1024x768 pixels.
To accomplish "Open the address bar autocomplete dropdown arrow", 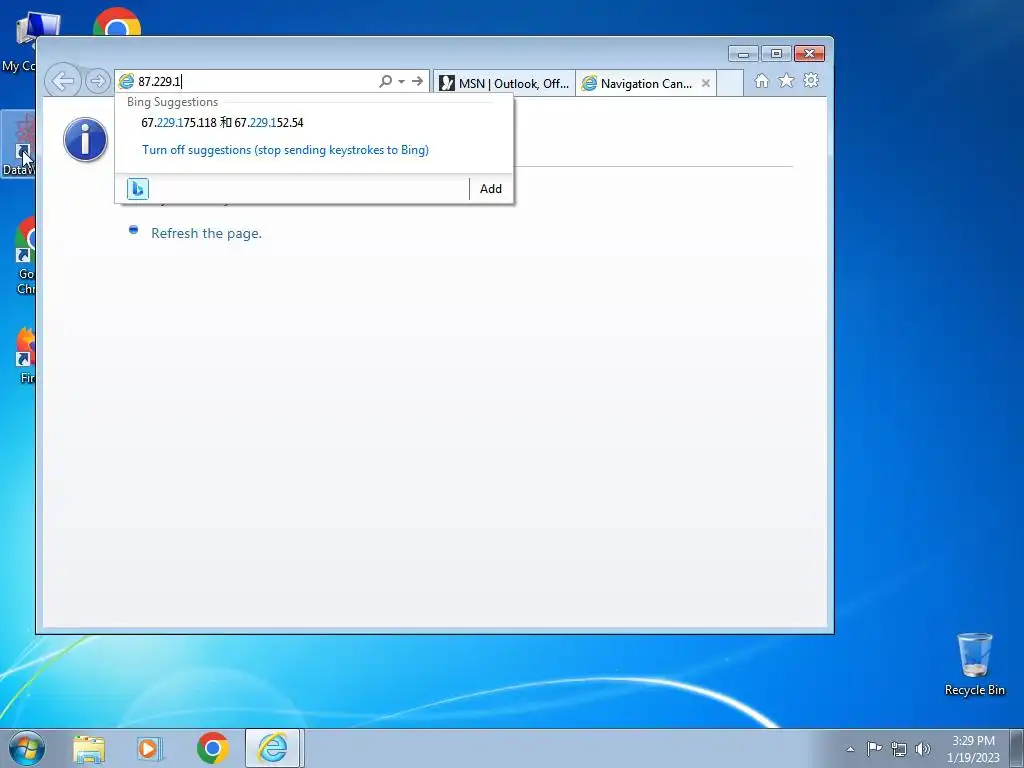I will (402, 82).
